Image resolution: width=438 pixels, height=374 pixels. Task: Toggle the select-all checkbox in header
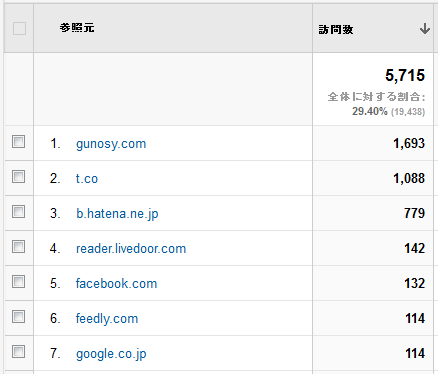19,28
